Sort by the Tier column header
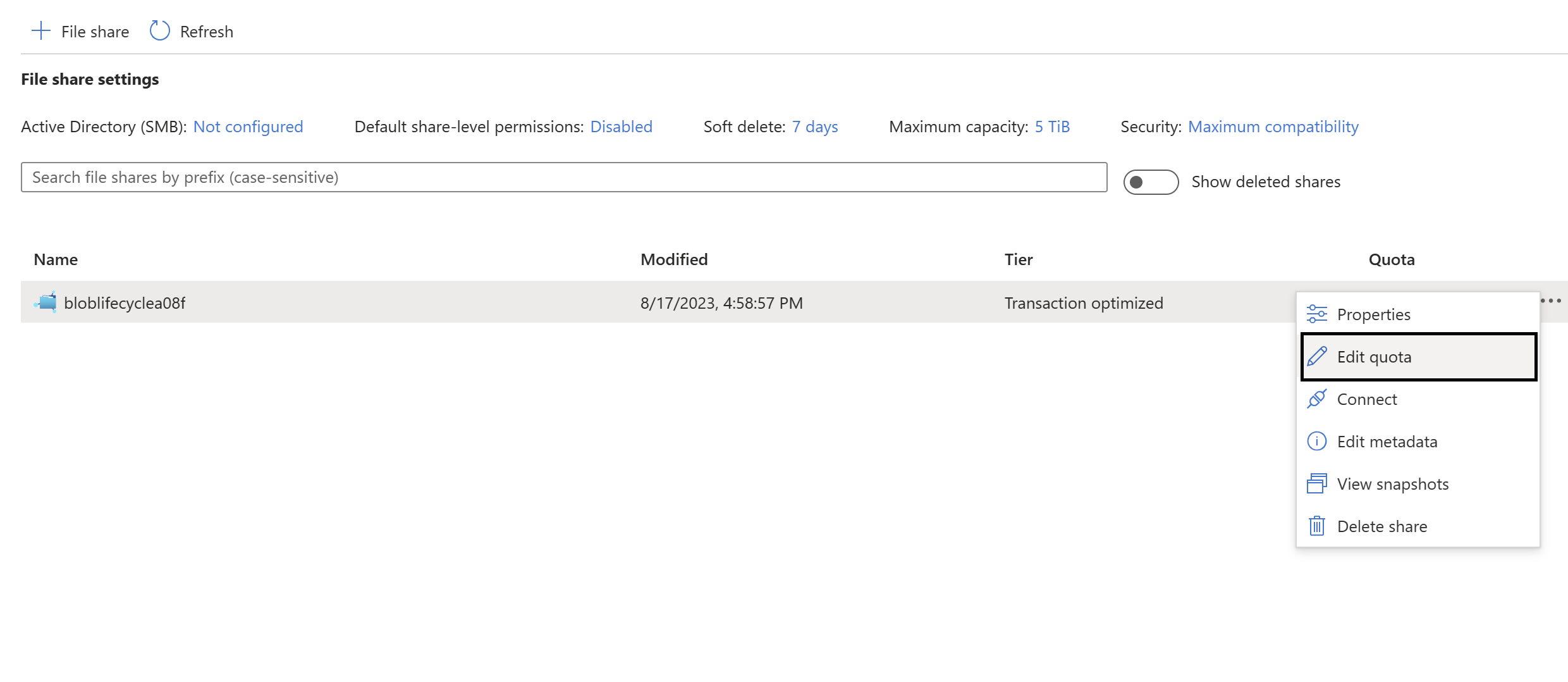 (1019, 259)
